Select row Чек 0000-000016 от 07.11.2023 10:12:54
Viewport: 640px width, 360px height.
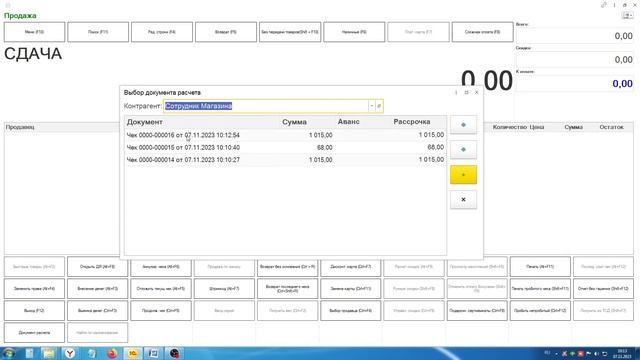[x=285, y=135]
